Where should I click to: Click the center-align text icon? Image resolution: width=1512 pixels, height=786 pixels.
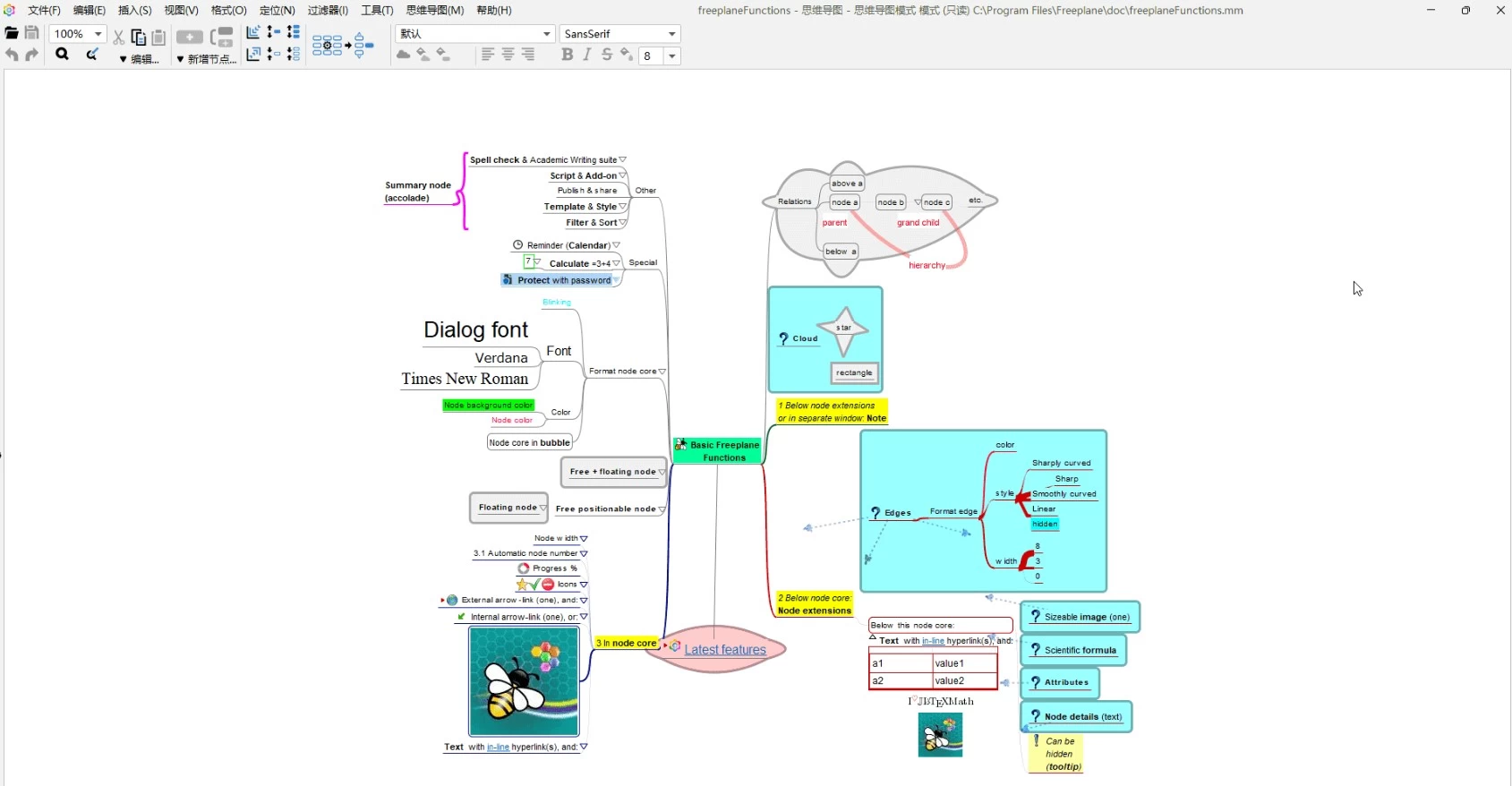[508, 56]
